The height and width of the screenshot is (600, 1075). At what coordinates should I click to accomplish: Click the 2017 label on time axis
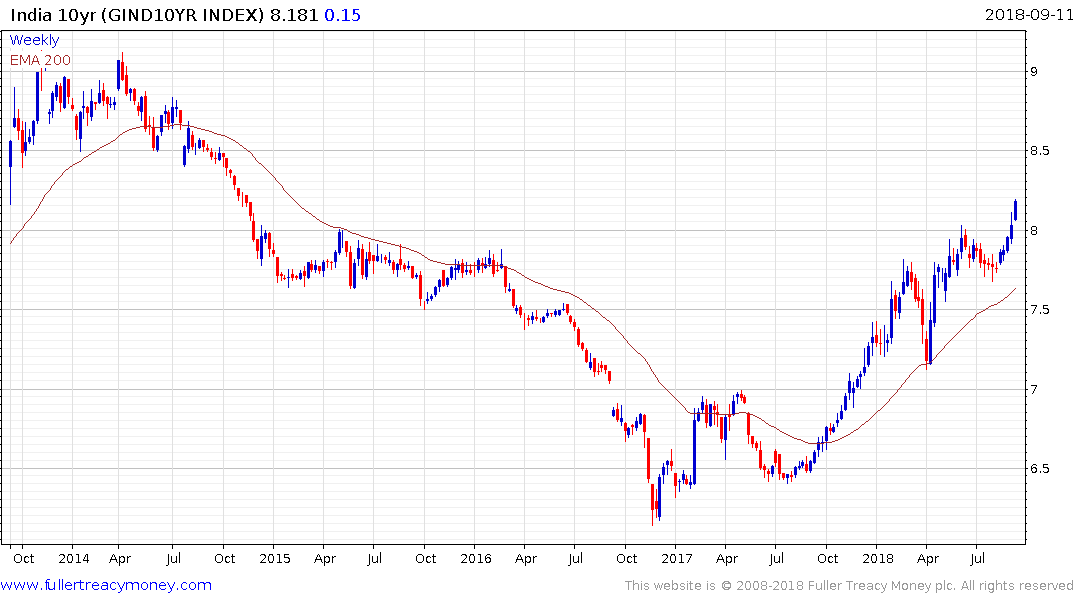tap(677, 558)
